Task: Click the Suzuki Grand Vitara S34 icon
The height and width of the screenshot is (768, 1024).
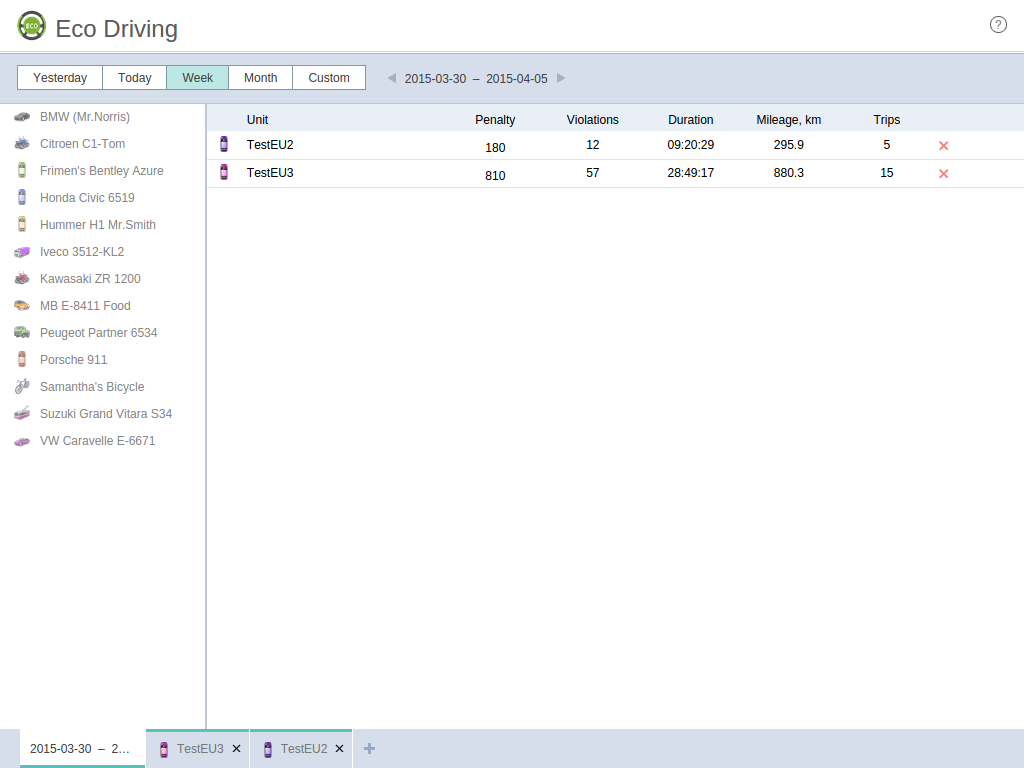Action: coord(22,413)
